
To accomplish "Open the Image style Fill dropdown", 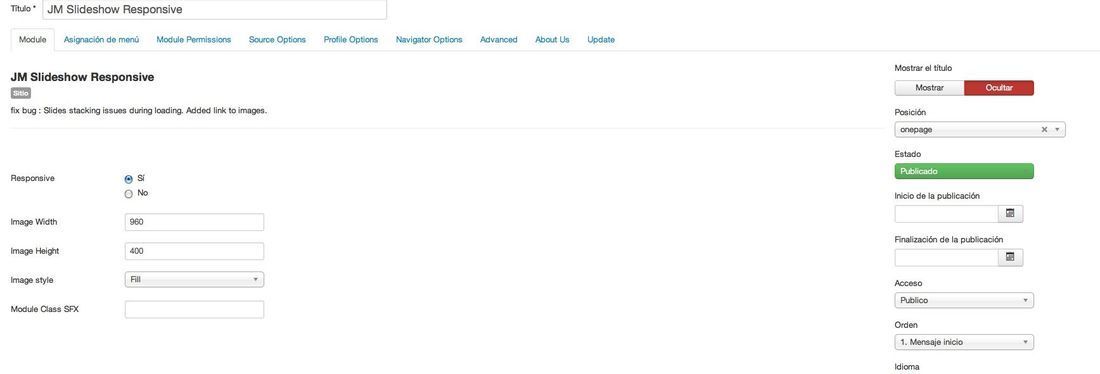I will [194, 279].
